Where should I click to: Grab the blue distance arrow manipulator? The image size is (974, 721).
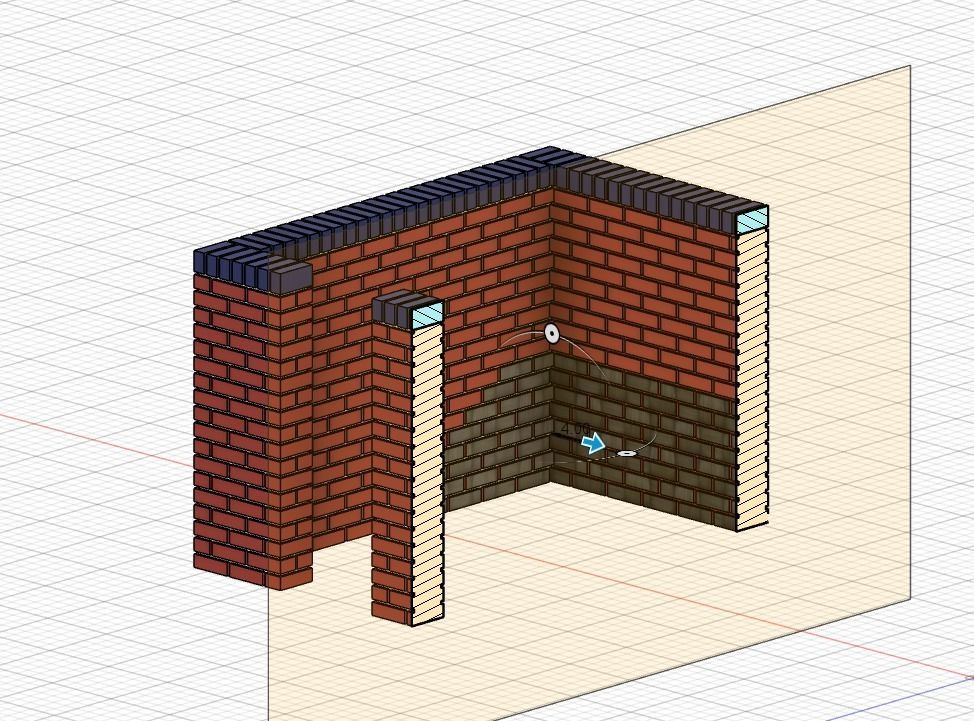click(593, 443)
